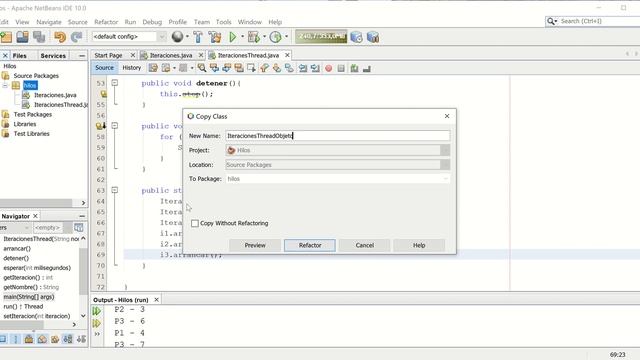Open the Debug menu
The height and width of the screenshot is (360, 640).
[x=152, y=22]
